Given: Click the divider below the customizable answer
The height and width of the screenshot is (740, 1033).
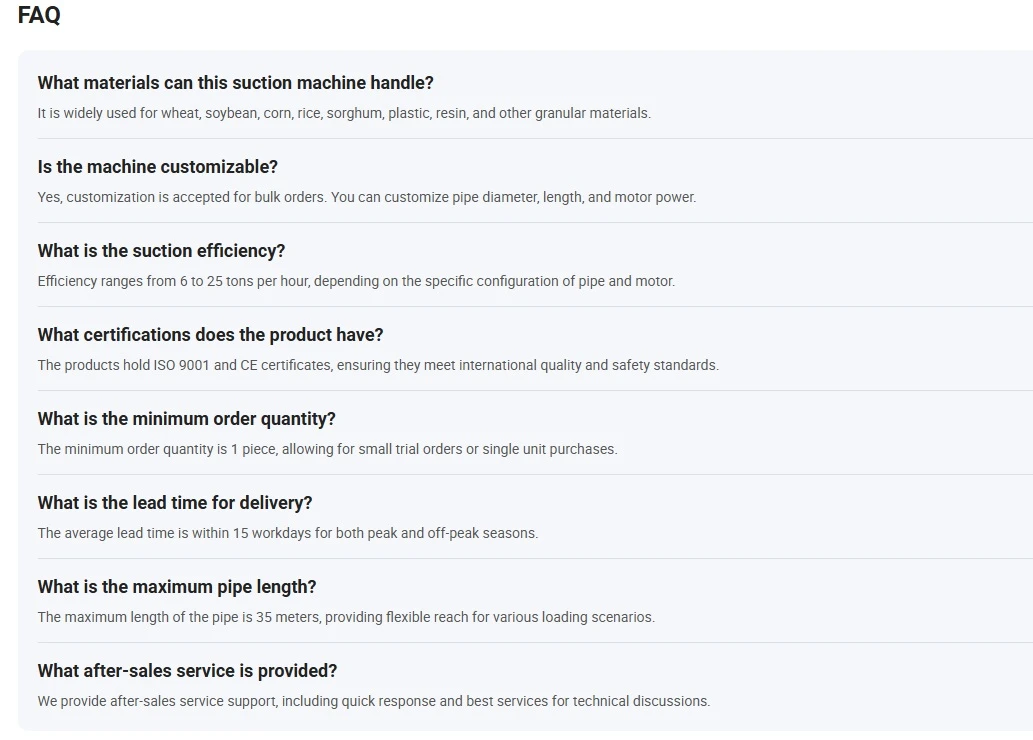Looking at the screenshot, I should (535, 223).
